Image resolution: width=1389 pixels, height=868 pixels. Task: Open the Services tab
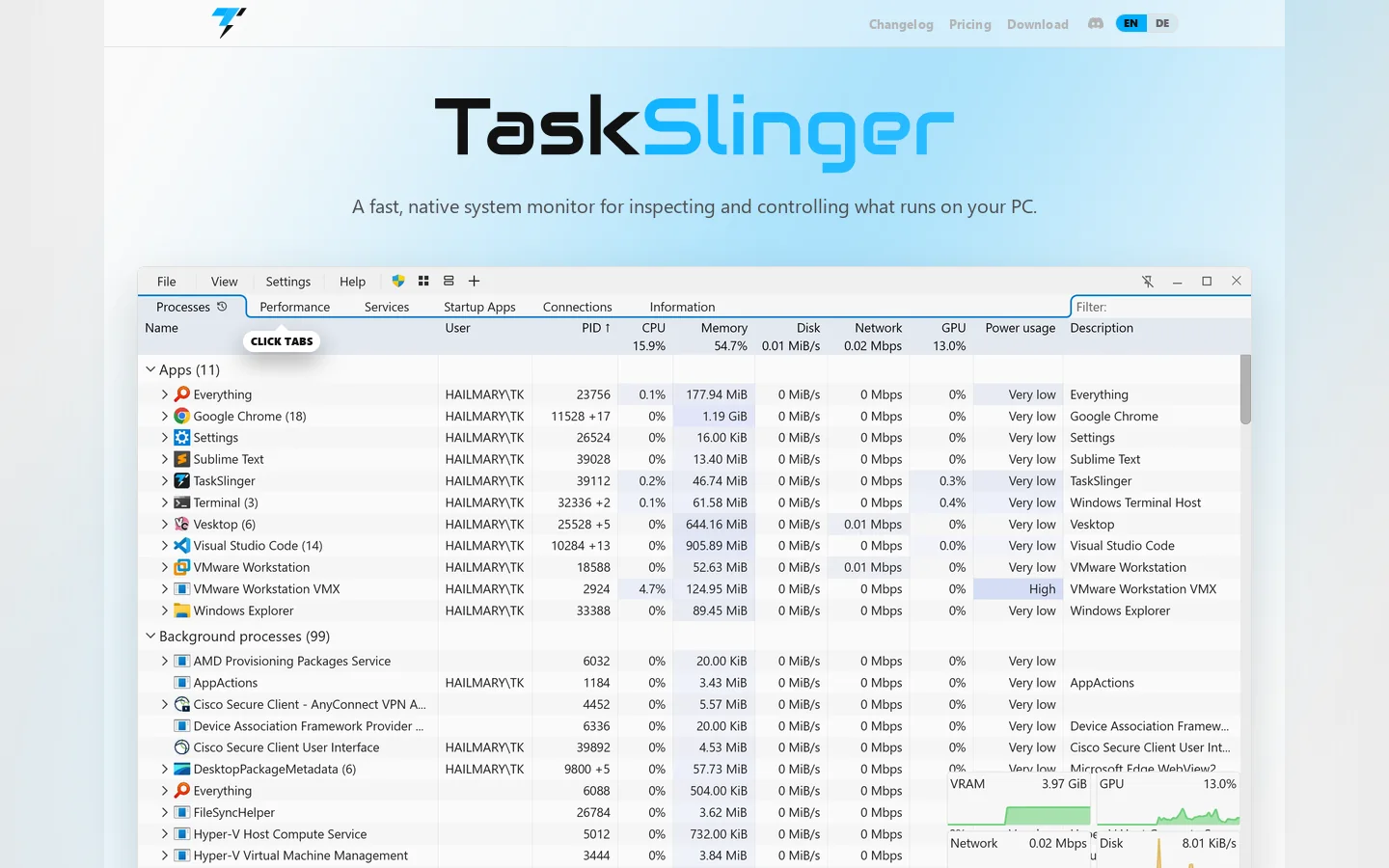pyautogui.click(x=387, y=307)
